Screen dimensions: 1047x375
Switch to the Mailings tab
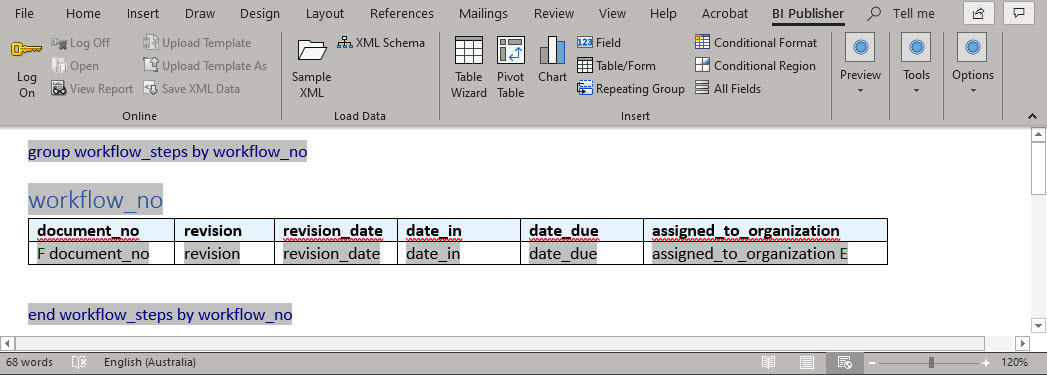(x=483, y=13)
